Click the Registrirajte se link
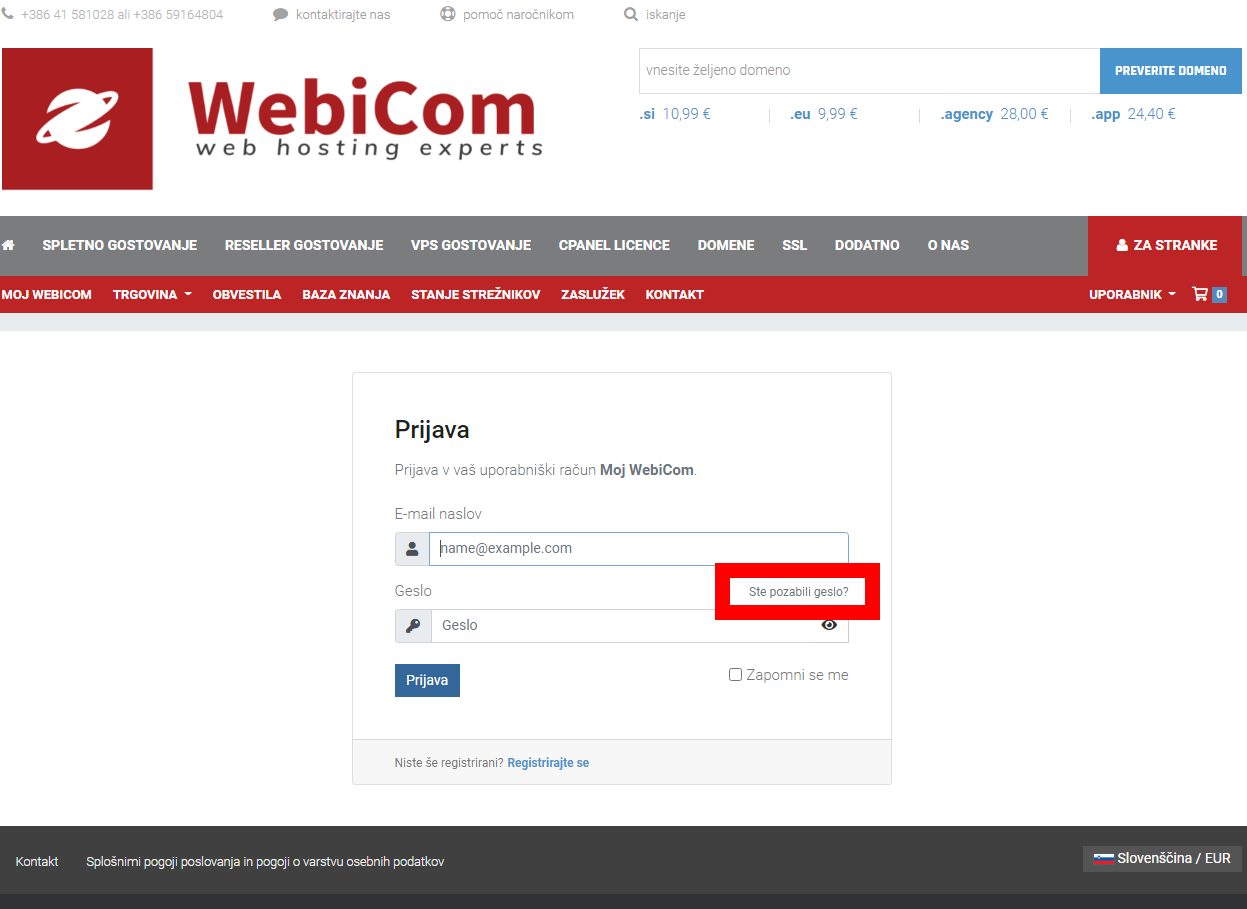The image size is (1247, 909). (x=548, y=763)
